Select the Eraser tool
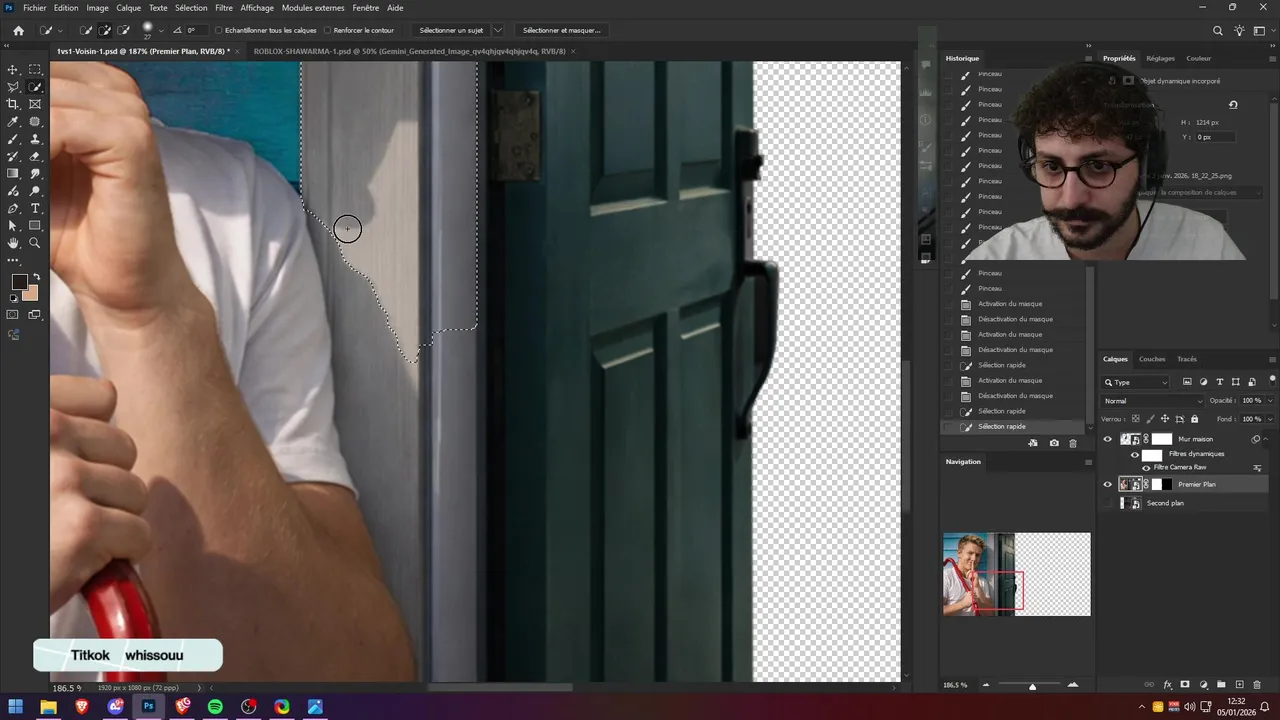1280x720 pixels. click(x=35, y=156)
